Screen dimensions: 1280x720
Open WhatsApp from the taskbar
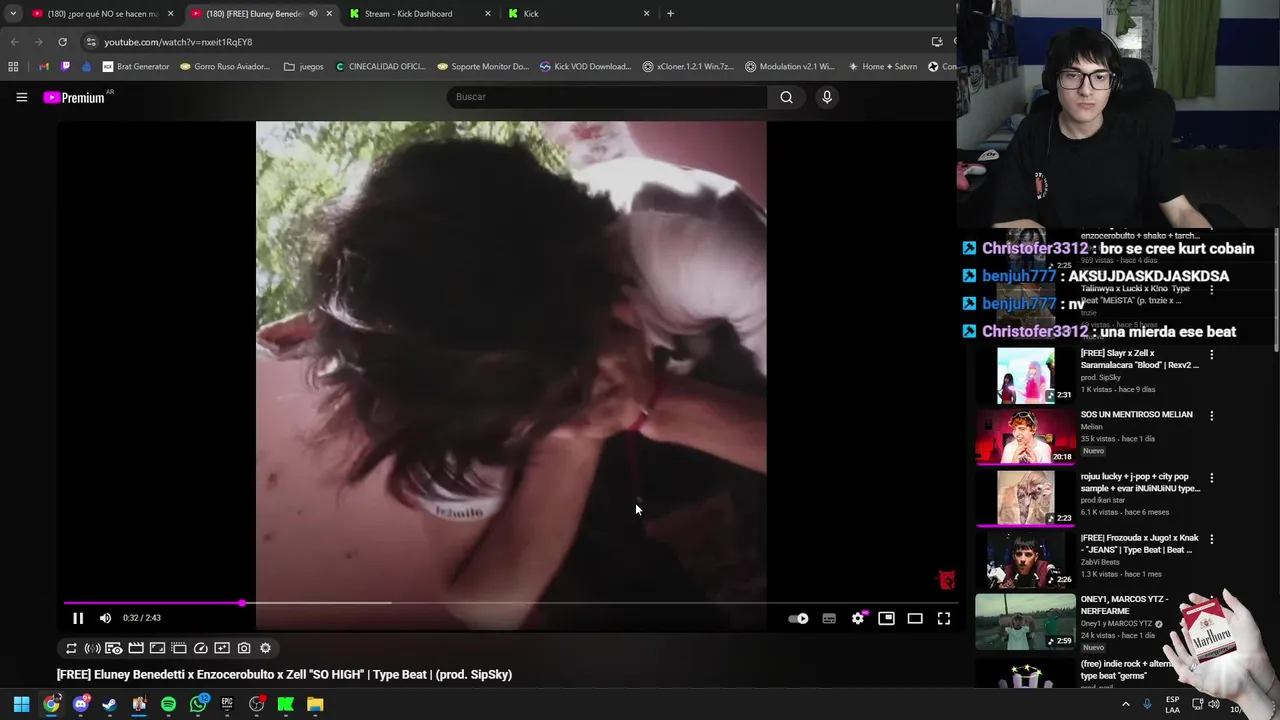(198, 704)
